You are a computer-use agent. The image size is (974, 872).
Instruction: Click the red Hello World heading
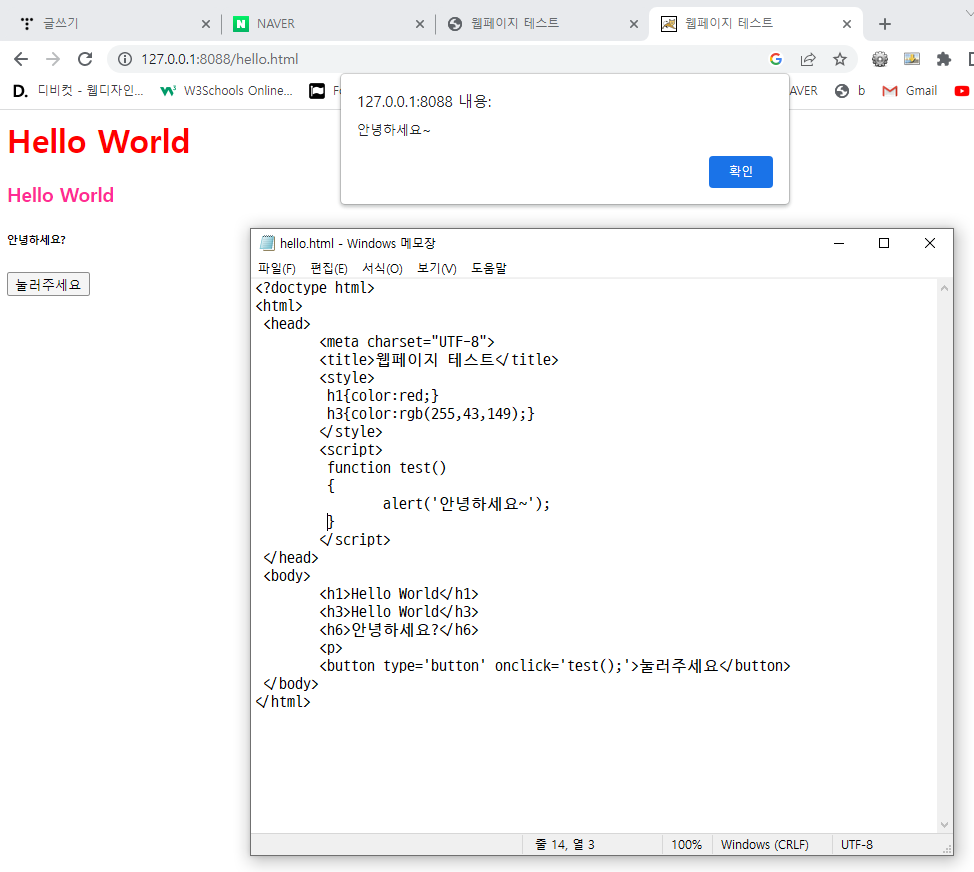(x=99, y=142)
